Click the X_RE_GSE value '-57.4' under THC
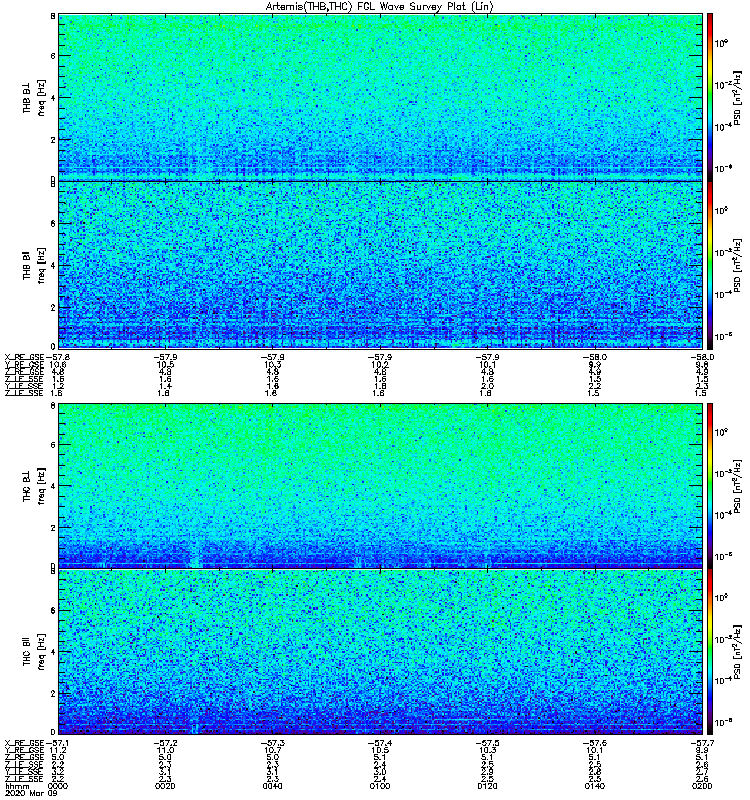Image resolution: width=750 pixels, height=800 pixels. [x=380, y=743]
